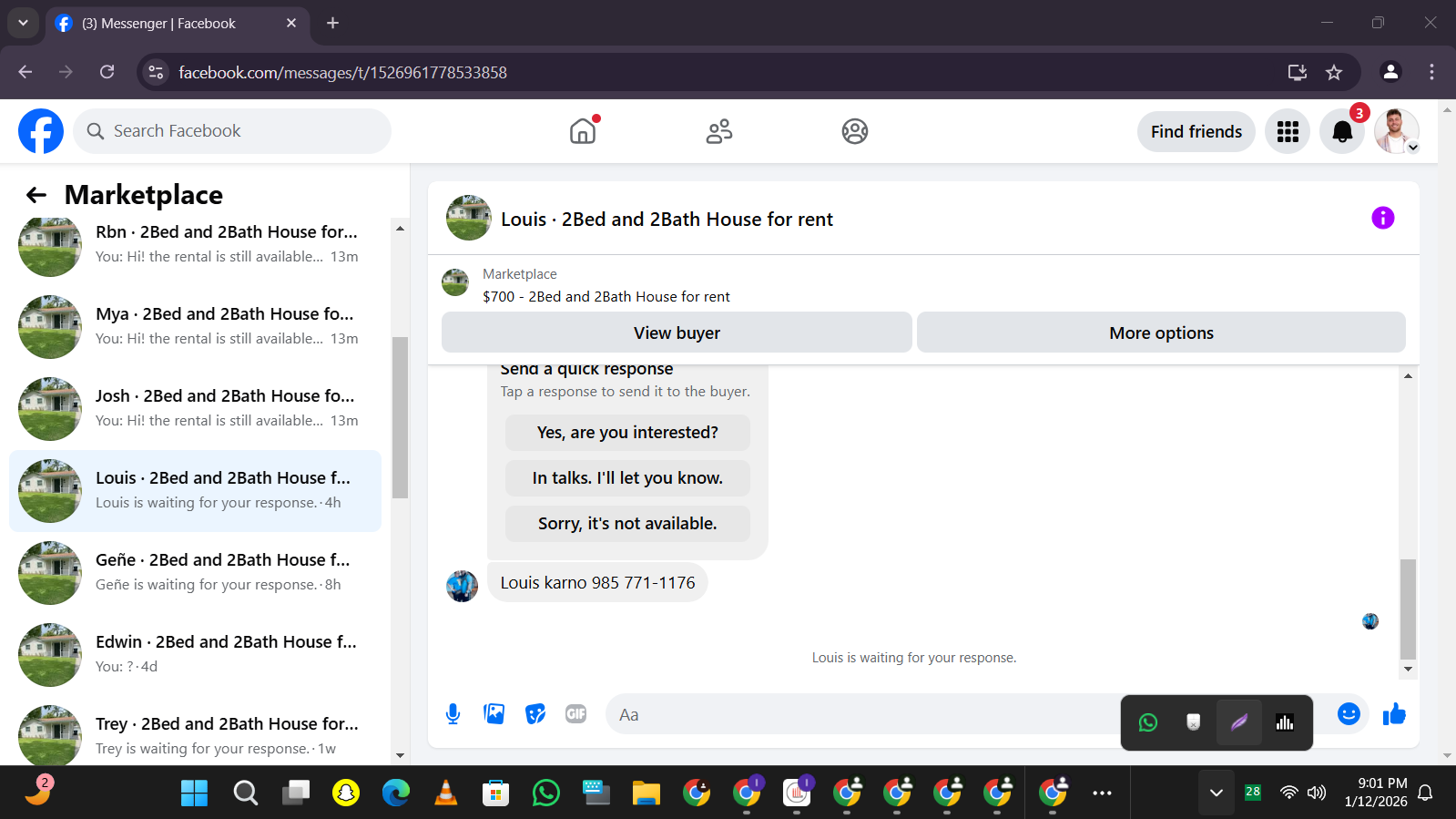The height and width of the screenshot is (819, 1456).
Task: Open Rbn's rental conversation
Action: click(x=195, y=244)
